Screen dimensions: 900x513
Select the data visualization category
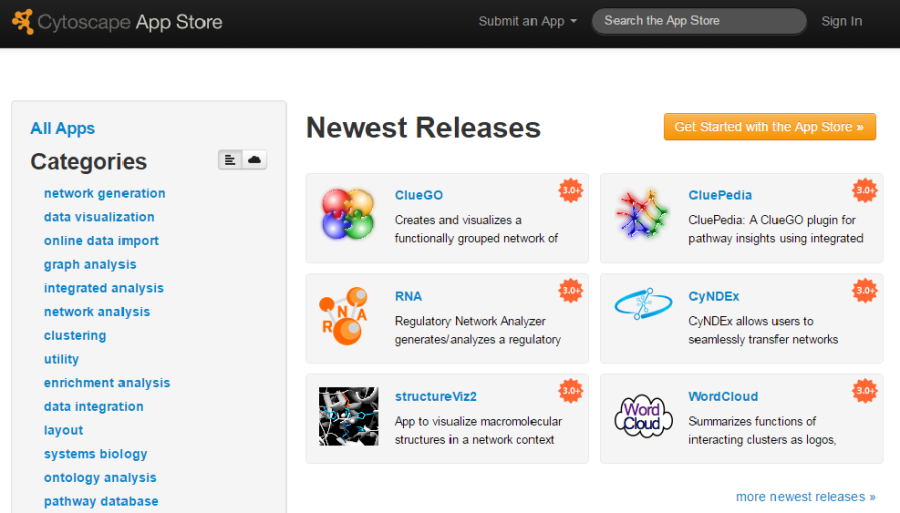99,217
